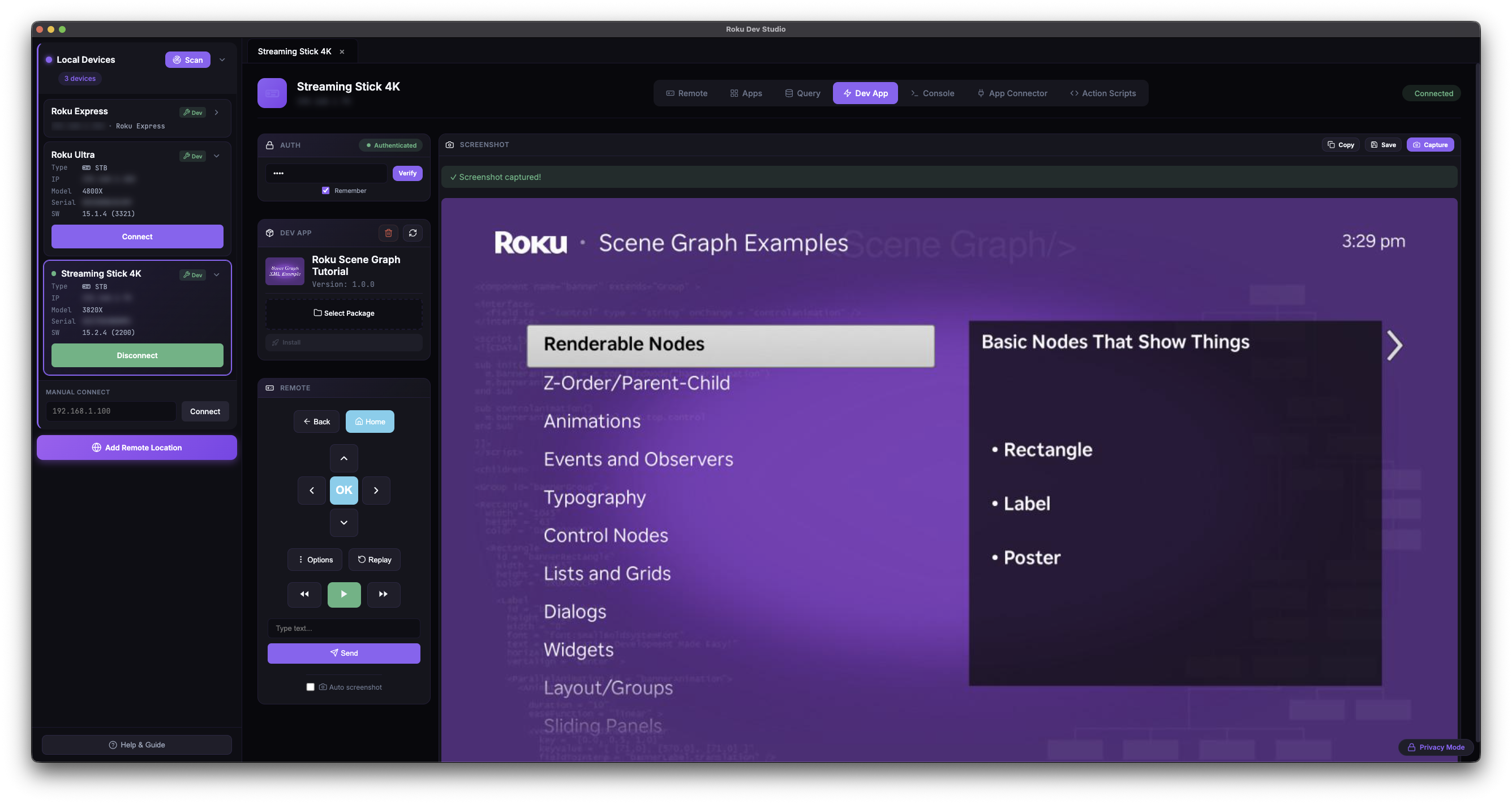Toggle the Remember password checkbox
Image resolution: width=1512 pixels, height=804 pixels.
click(326, 190)
